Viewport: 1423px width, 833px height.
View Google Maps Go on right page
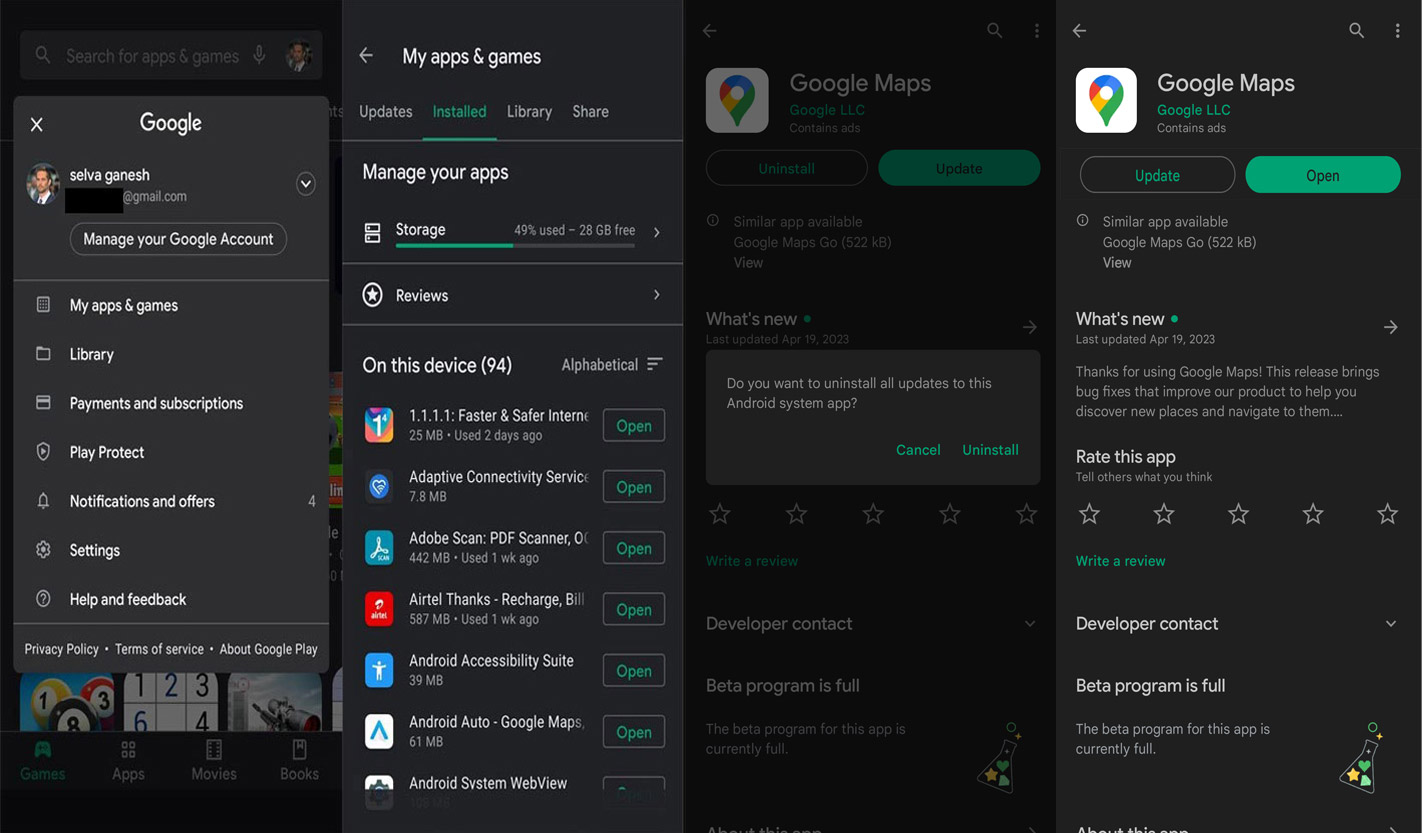pos(1117,263)
